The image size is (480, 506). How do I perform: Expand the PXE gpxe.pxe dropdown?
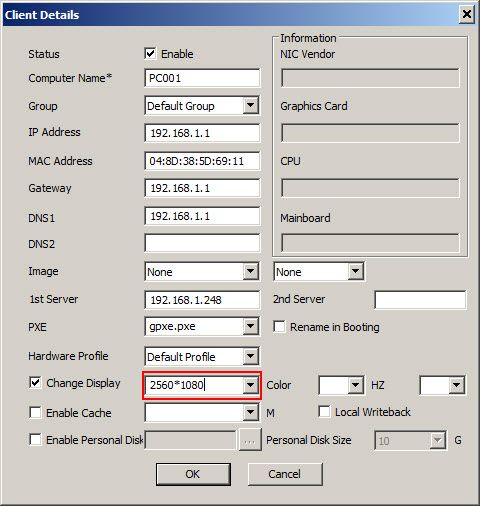coord(250,326)
